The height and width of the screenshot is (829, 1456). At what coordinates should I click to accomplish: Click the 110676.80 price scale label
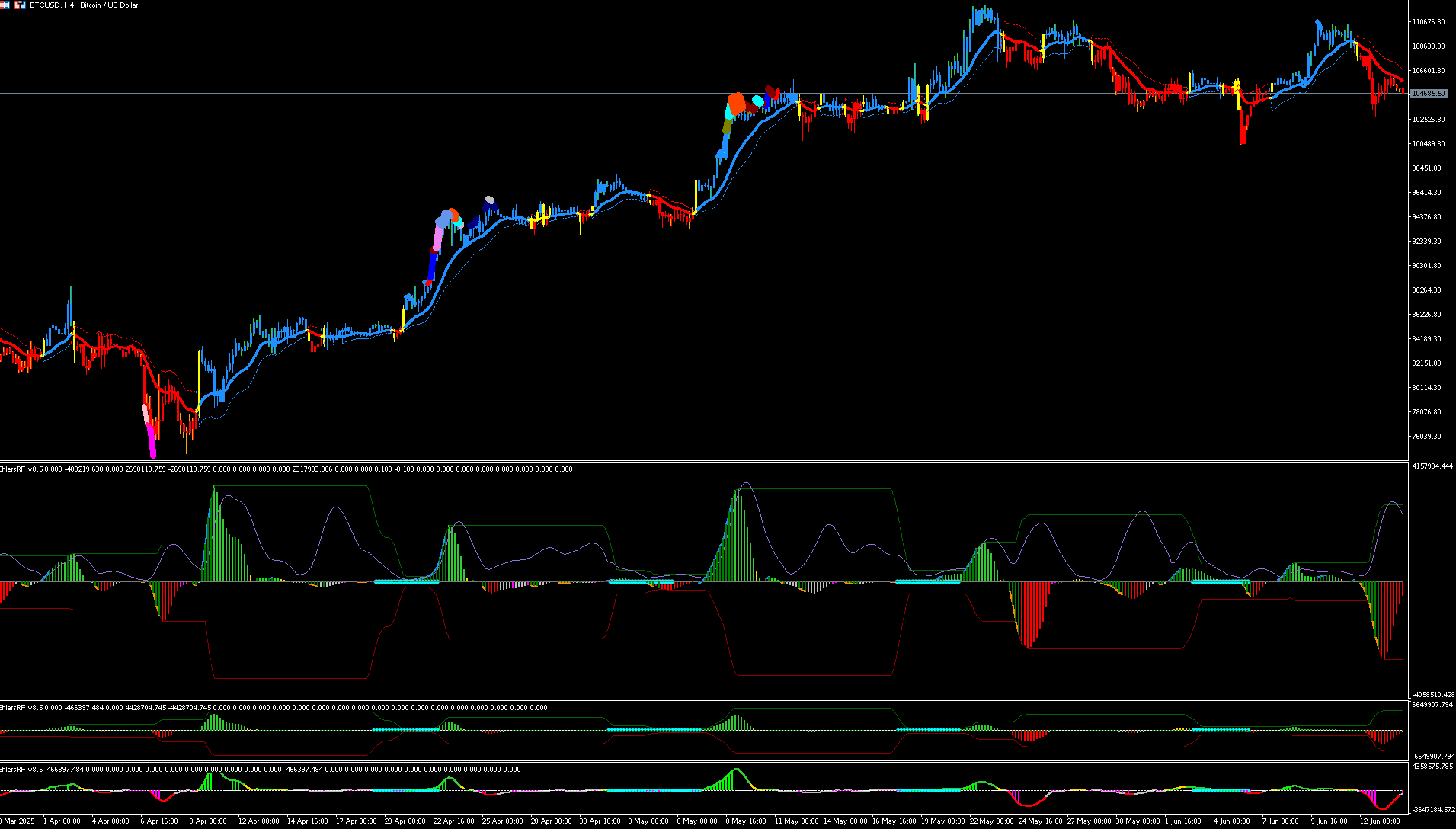[1429, 22]
